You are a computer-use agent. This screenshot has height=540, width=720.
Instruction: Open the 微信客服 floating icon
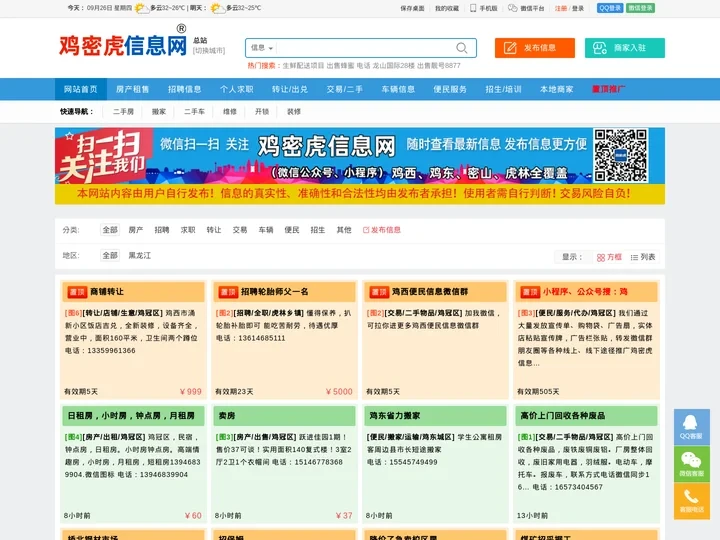[692, 464]
